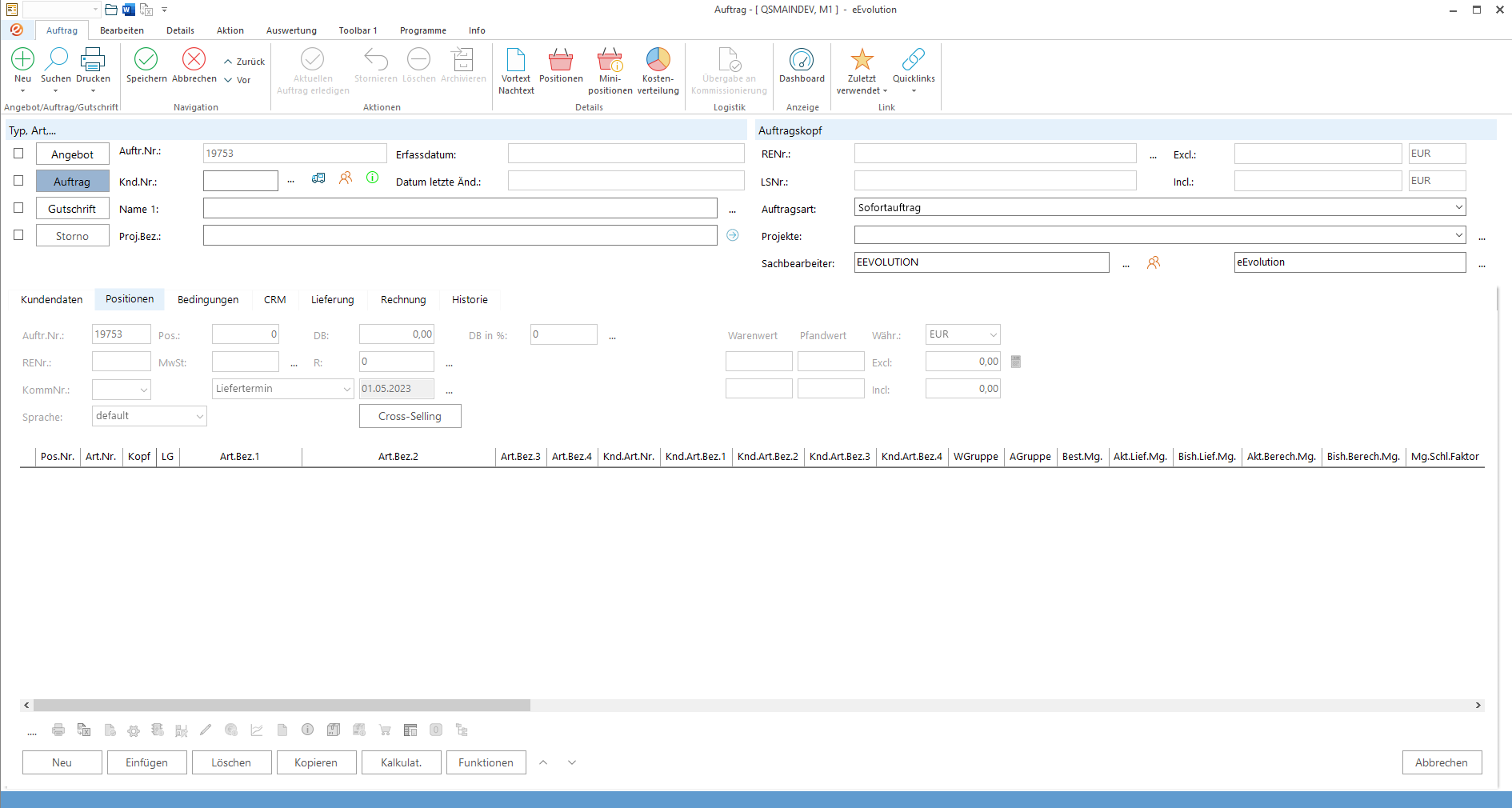Image resolution: width=1512 pixels, height=808 pixels.
Task: Click printer icon in positions bottom toolbar
Action: point(58,730)
